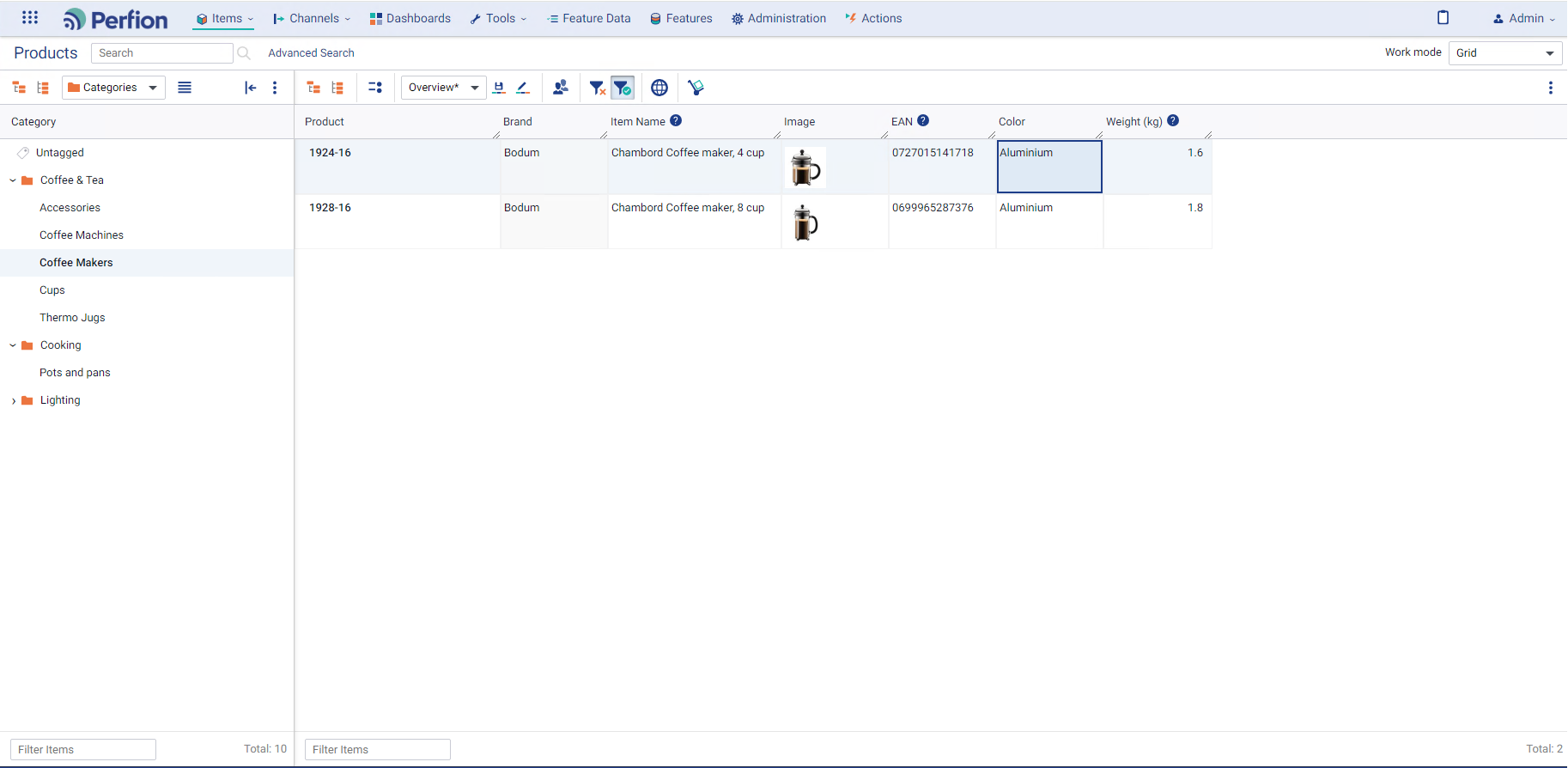This screenshot has height=768, width=1568.
Task: Open the clipboard icon in the top bar
Action: (1443, 18)
